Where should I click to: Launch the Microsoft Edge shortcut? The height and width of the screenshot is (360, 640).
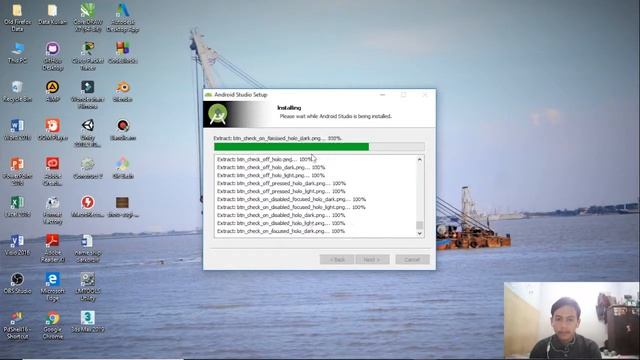point(52,287)
